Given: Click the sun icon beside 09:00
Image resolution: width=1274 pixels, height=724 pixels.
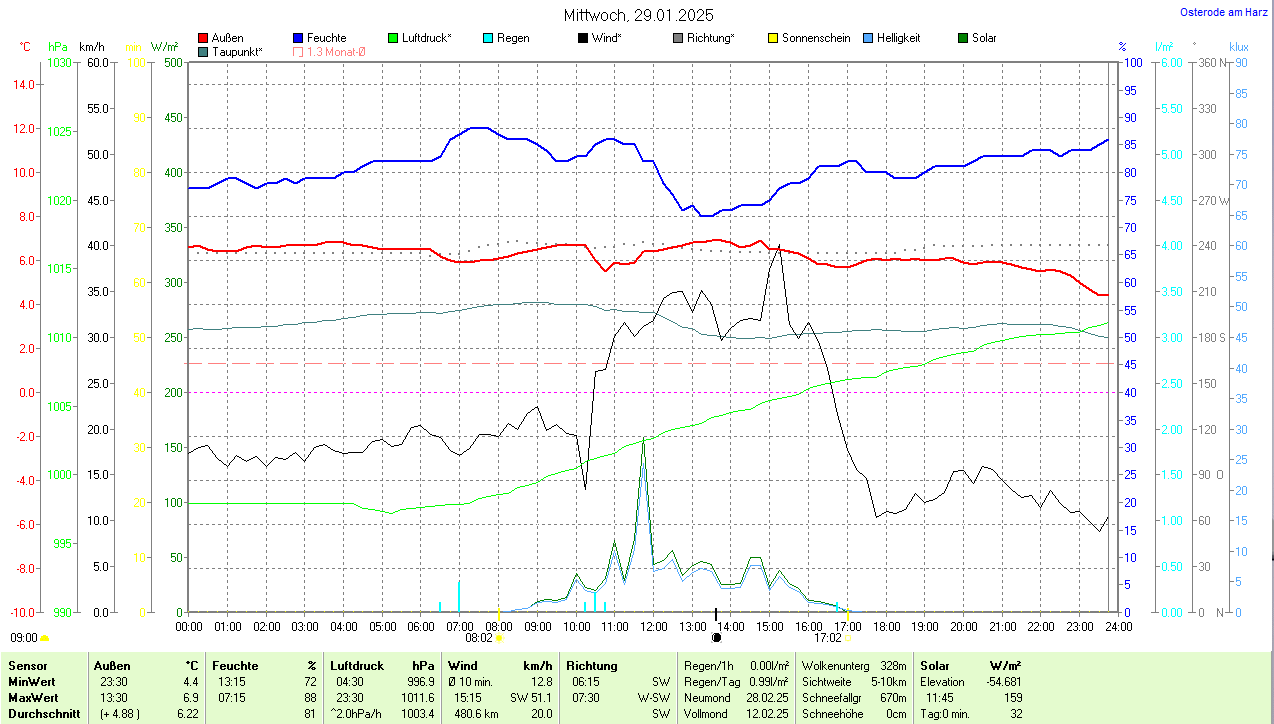Looking at the screenshot, I should pyautogui.click(x=44, y=637).
